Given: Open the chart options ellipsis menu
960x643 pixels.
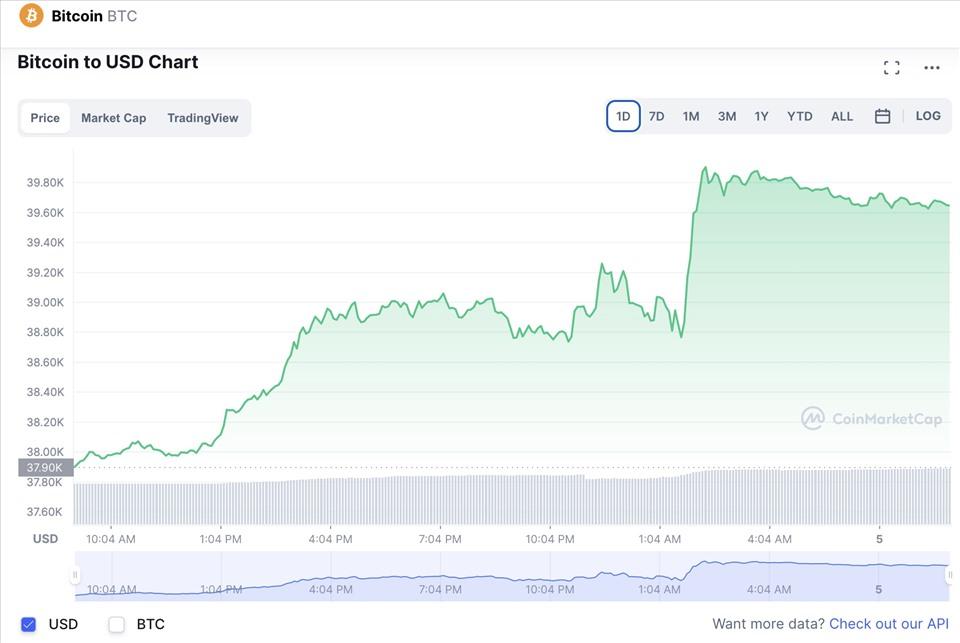Looking at the screenshot, I should (932, 66).
